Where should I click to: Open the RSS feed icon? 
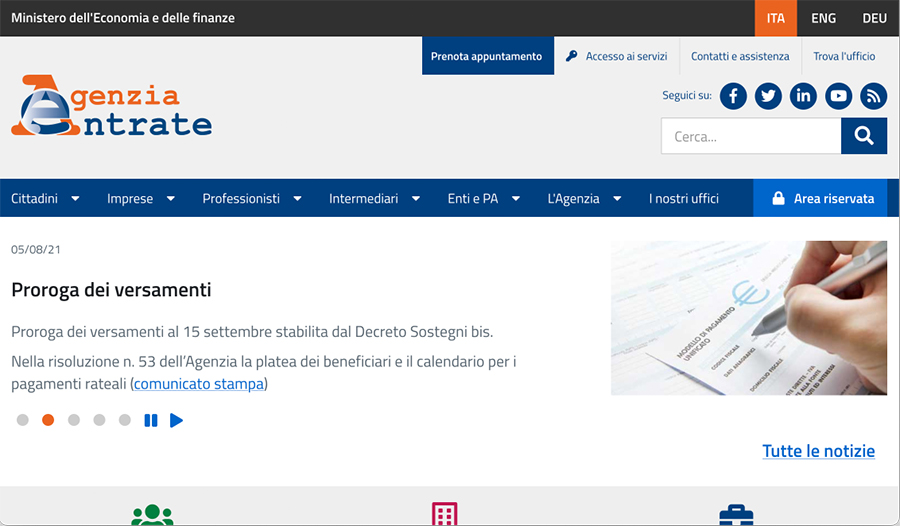[x=873, y=96]
